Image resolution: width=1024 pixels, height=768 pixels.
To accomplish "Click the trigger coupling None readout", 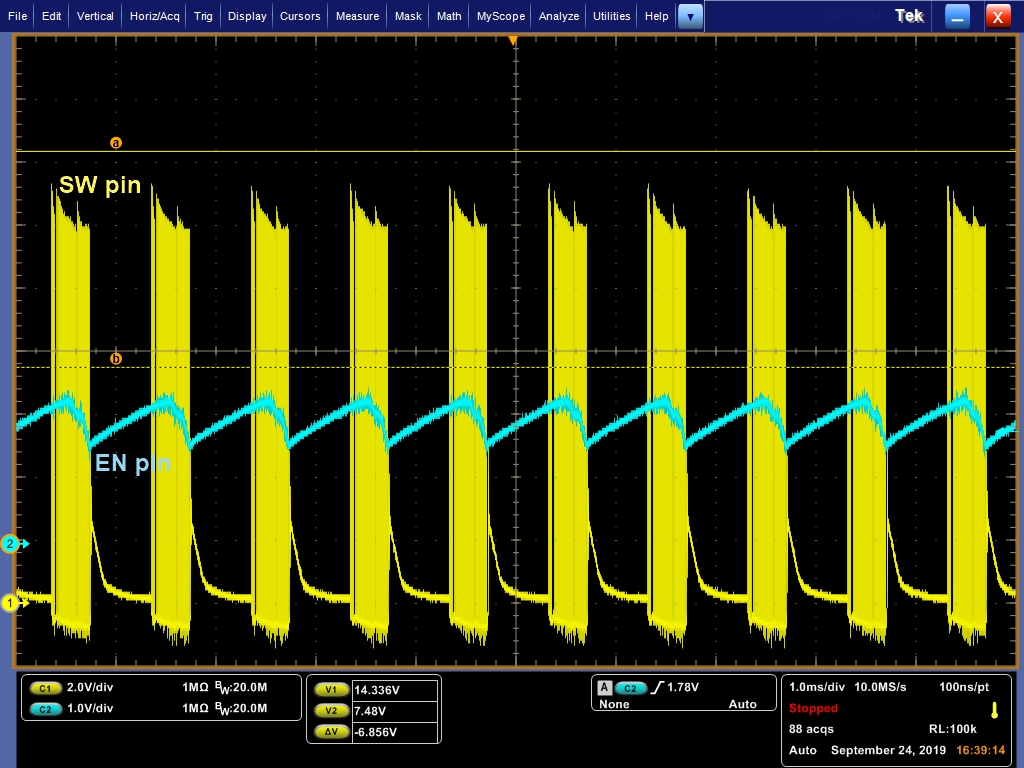I will [x=614, y=704].
